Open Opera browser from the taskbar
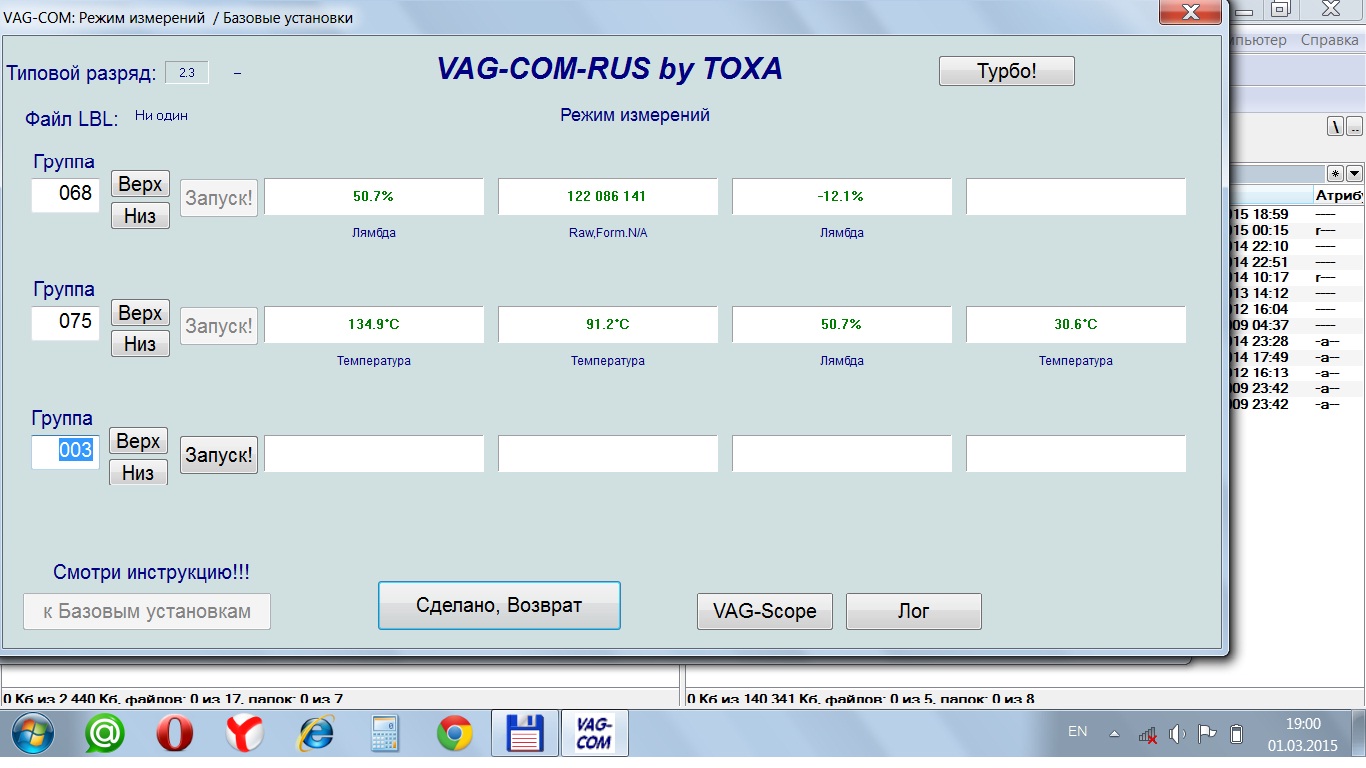Image resolution: width=1366 pixels, height=768 pixels. point(175,735)
